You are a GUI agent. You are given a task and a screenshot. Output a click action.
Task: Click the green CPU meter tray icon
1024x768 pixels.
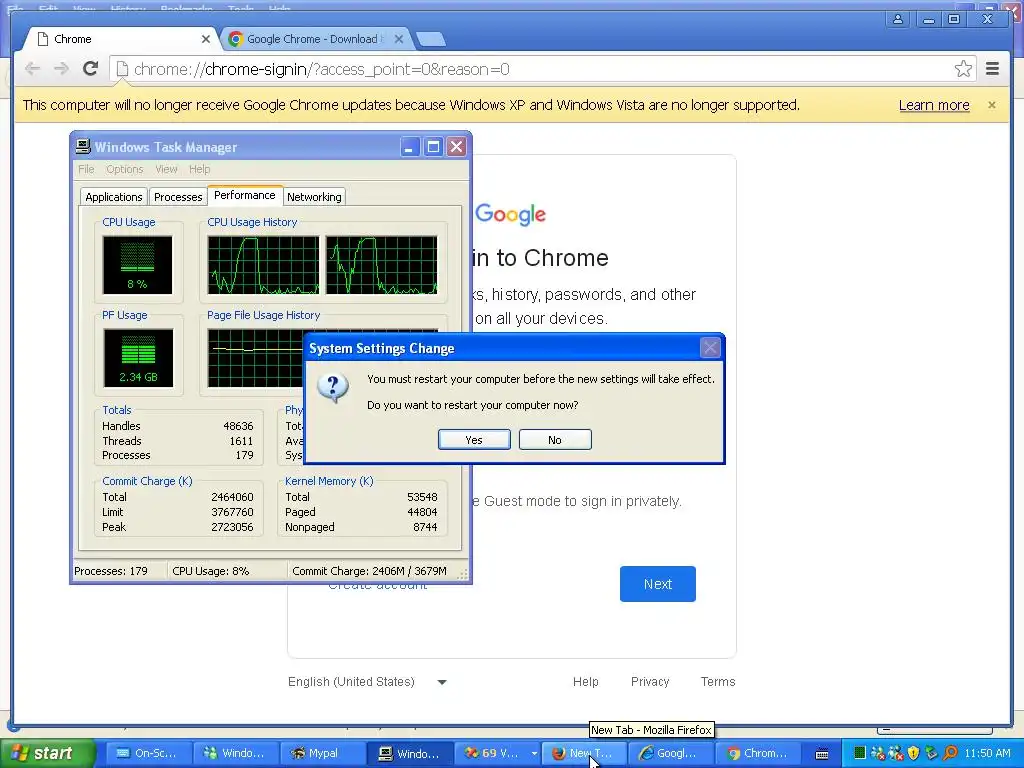(x=859, y=753)
